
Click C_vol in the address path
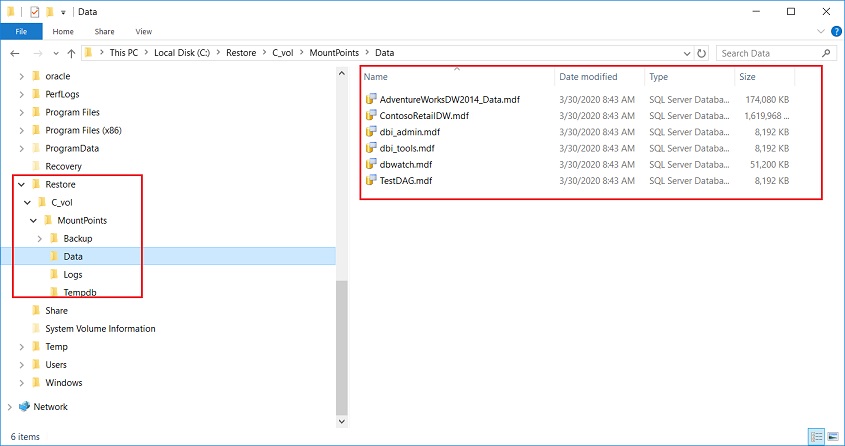(x=283, y=53)
